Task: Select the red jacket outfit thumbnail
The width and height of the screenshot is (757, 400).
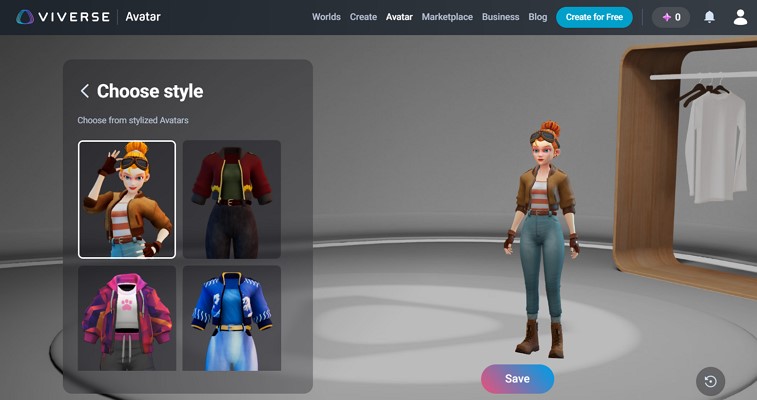Action: [x=232, y=199]
